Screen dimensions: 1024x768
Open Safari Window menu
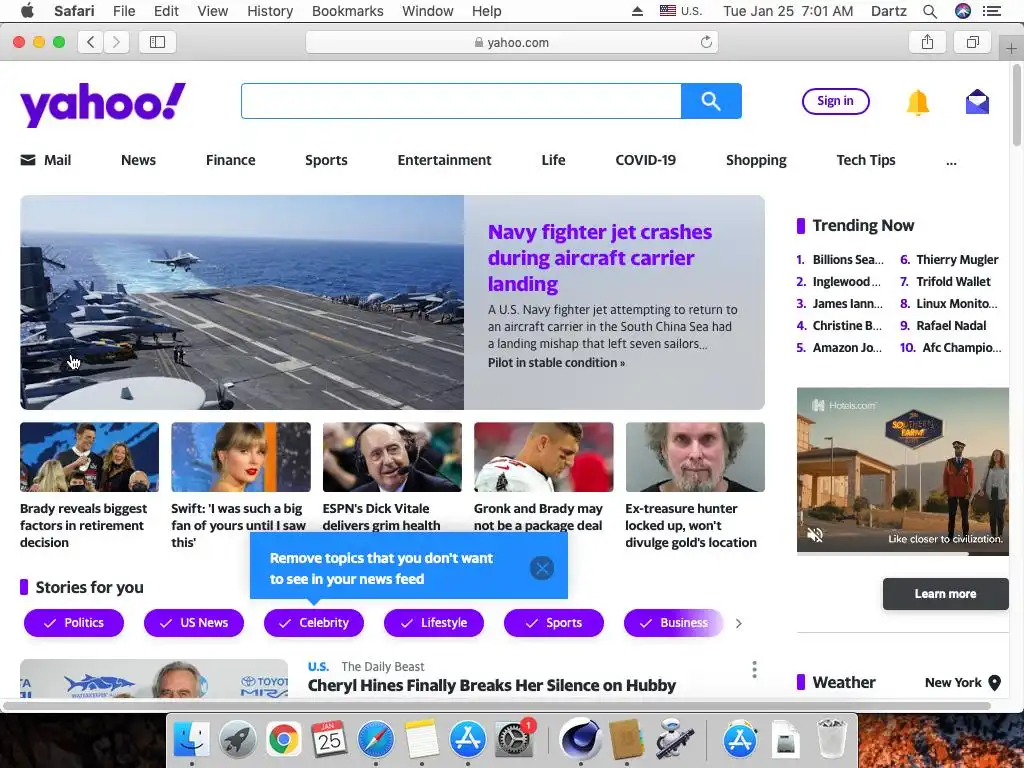click(x=428, y=11)
